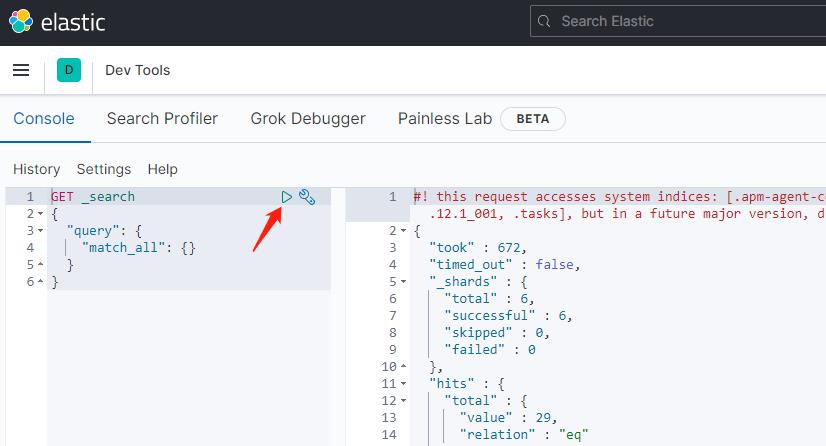Viewport: 826px width, 446px height.
Task: Click the red system indices warning line
Action: coord(620,205)
